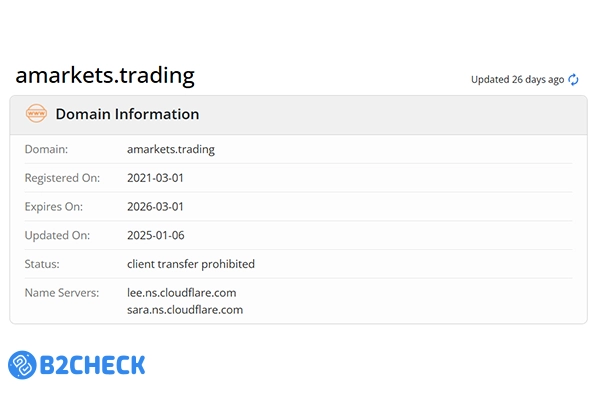600x400 pixels.
Task: Click the refresh icon beside Updated text
Action: tap(574, 80)
